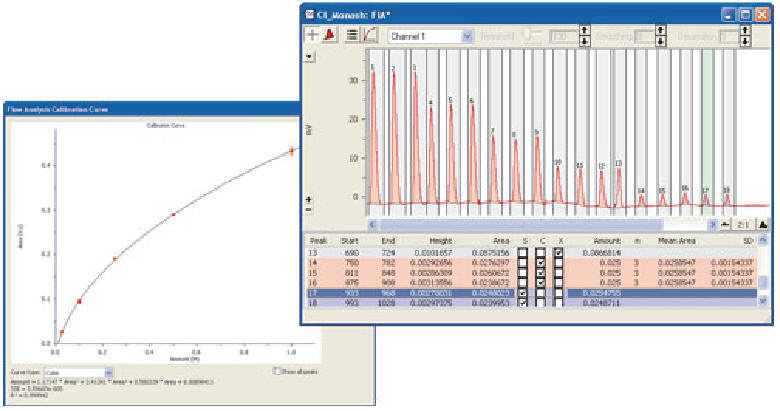The width and height of the screenshot is (780, 411).
Task: Minimize the FIA window
Action: [x=729, y=14]
